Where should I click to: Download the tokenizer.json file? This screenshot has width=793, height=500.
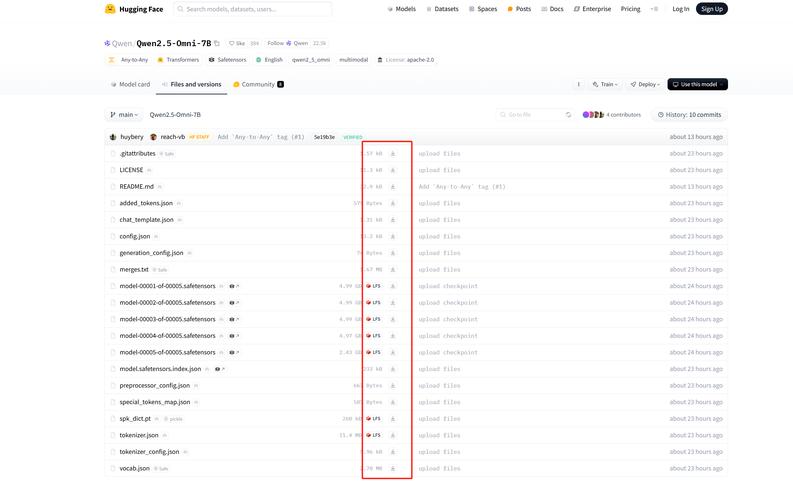click(x=393, y=435)
